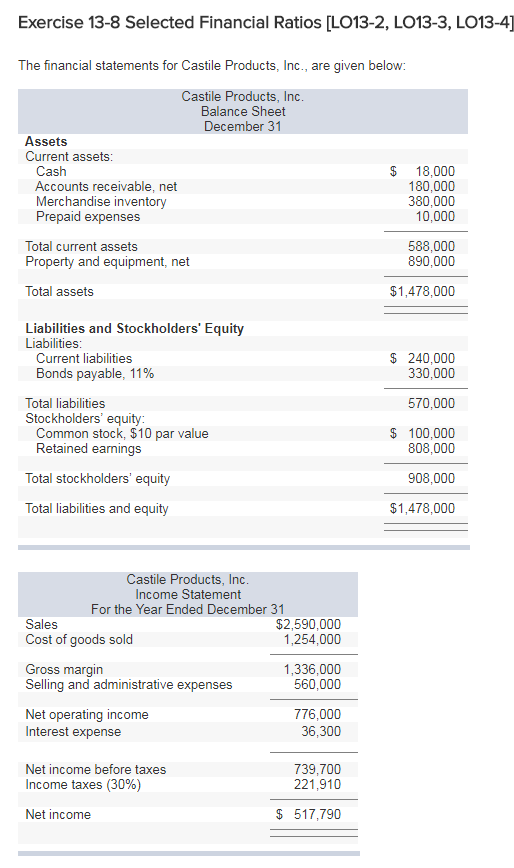Select Common stock, $10 par value label

click(x=122, y=433)
